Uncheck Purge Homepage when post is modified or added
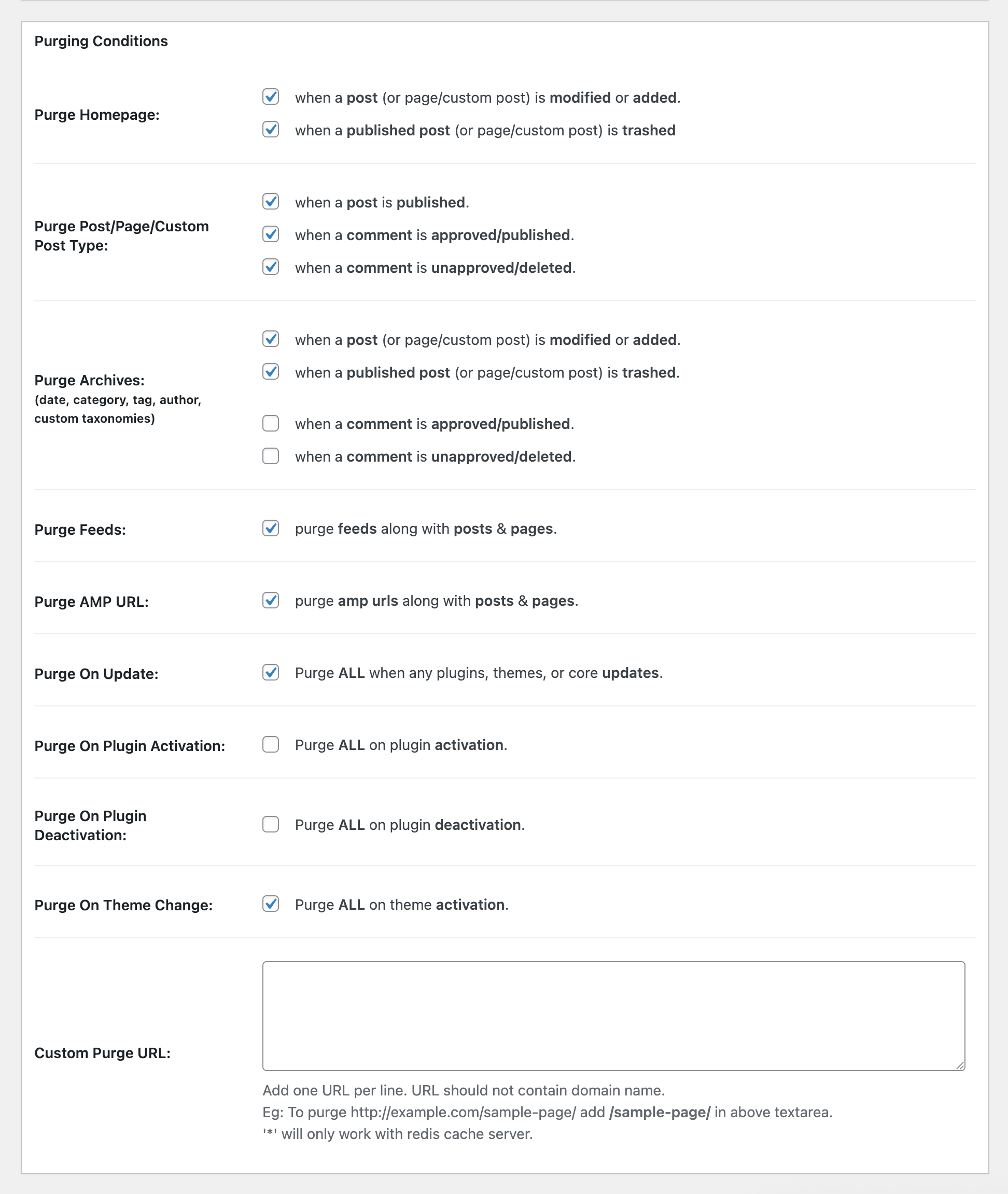Viewport: 1008px width, 1194px height. pos(270,96)
